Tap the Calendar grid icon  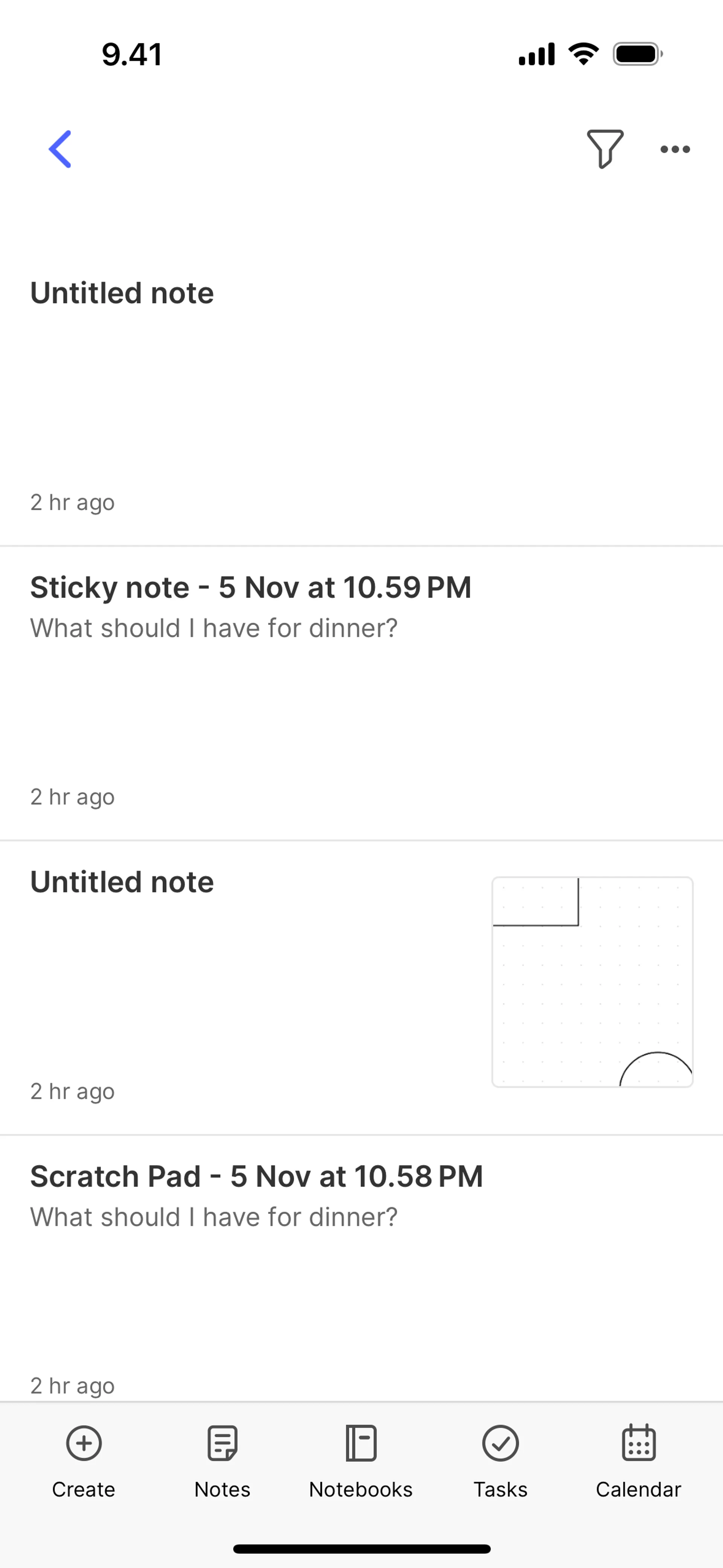coord(638,1443)
